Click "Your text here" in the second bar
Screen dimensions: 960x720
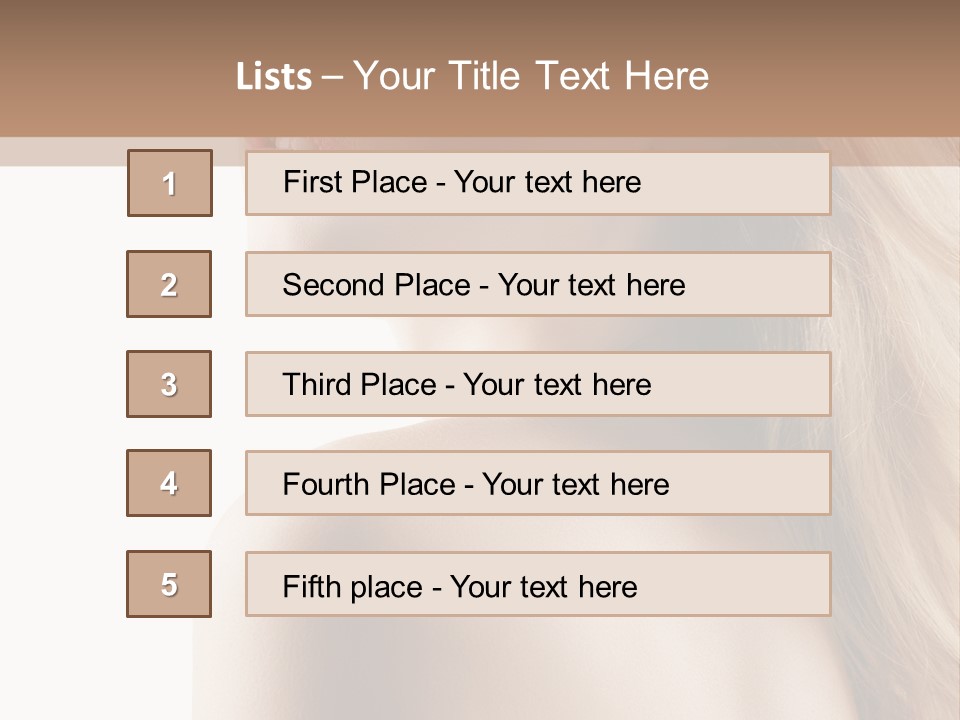click(591, 285)
